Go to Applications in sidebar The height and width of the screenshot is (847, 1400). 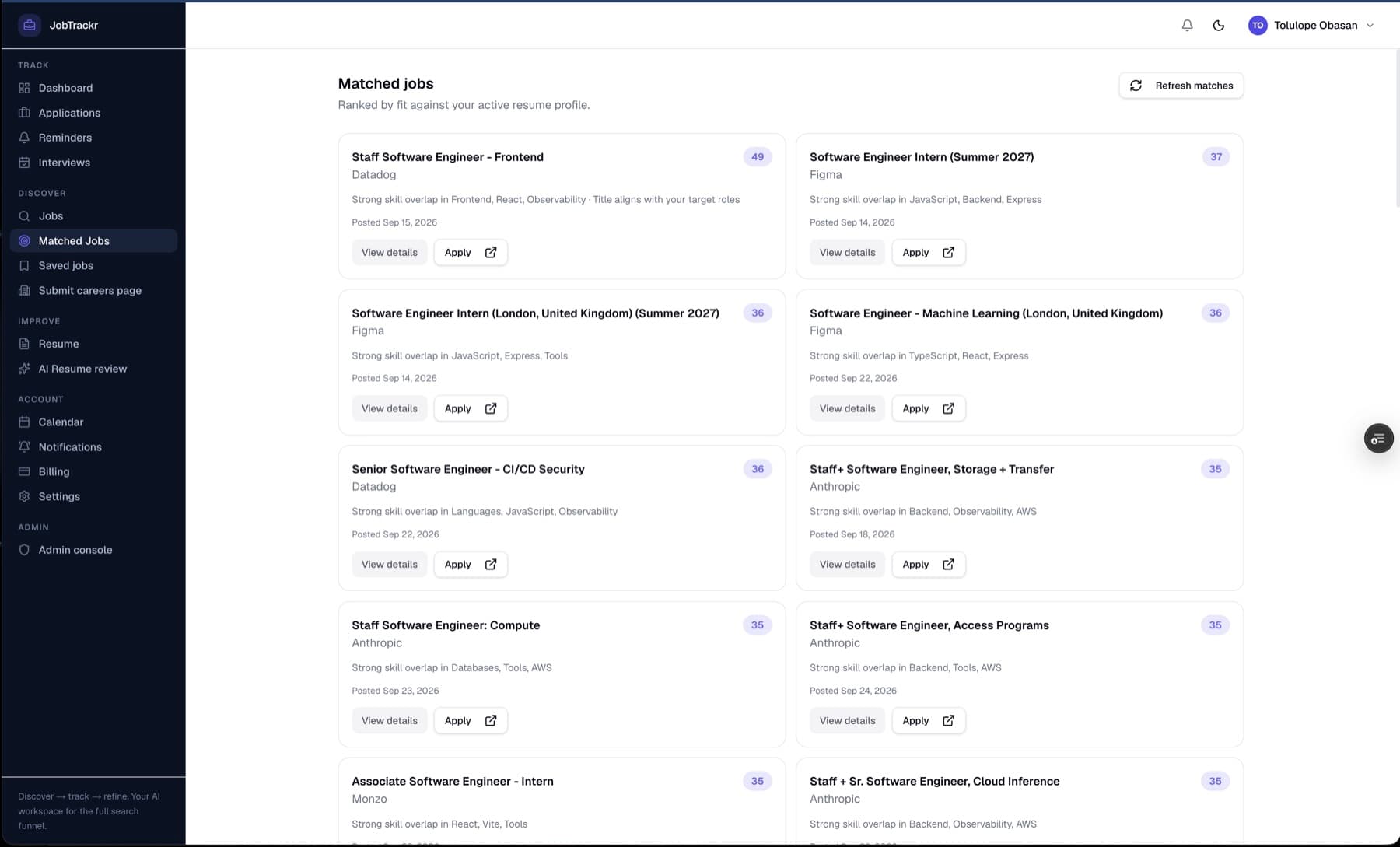pos(93,113)
